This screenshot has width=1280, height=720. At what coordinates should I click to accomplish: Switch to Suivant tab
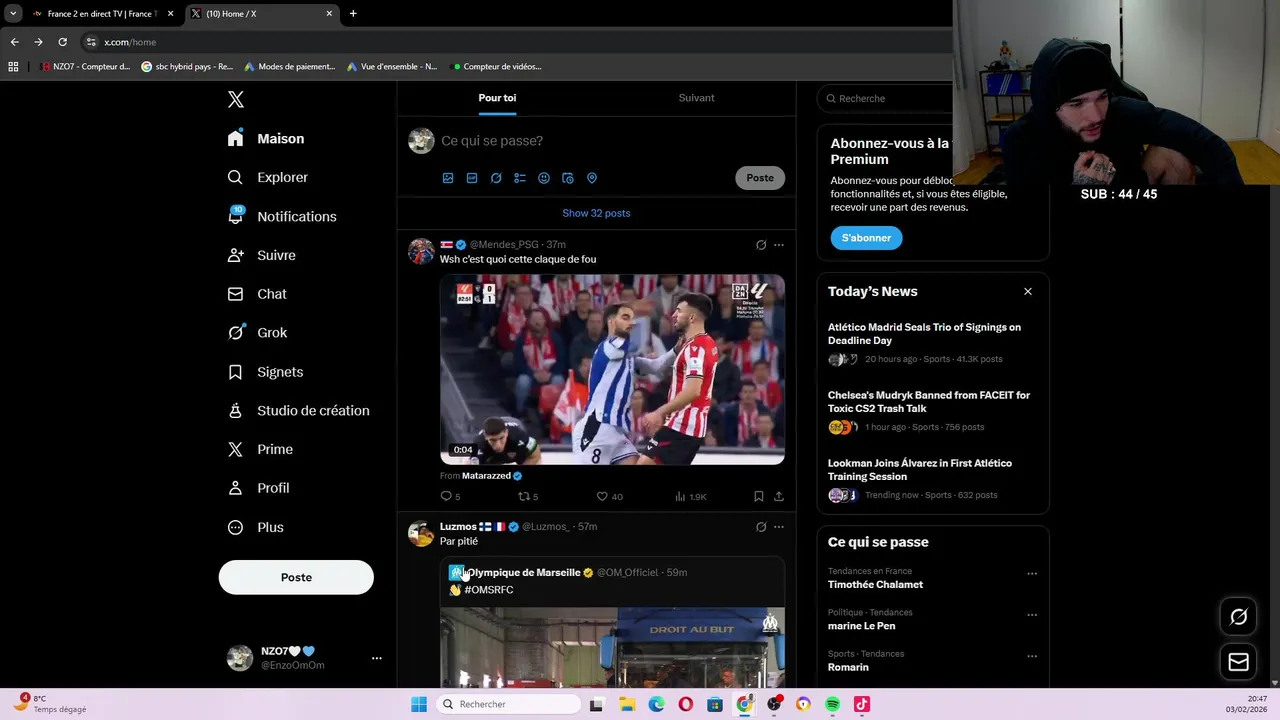coord(696,98)
